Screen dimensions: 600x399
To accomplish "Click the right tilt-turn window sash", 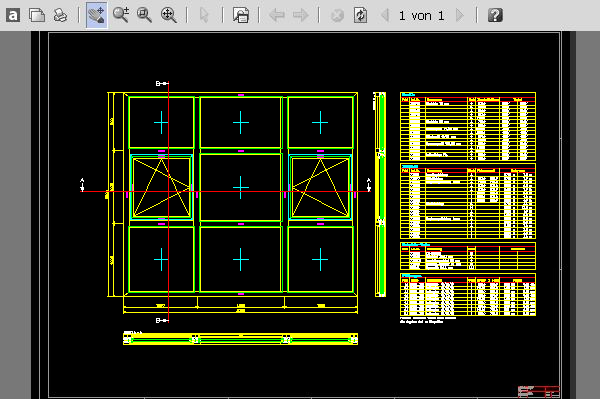I will (x=320, y=187).
